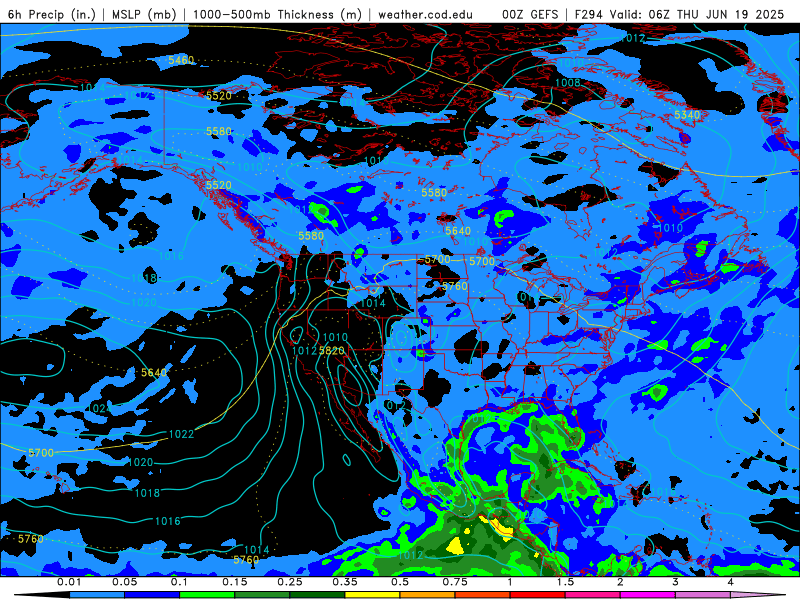This screenshot has width=800, height=600.
Task: Click the yellow 0.35–0.5 legend swatch
Action: point(372,595)
